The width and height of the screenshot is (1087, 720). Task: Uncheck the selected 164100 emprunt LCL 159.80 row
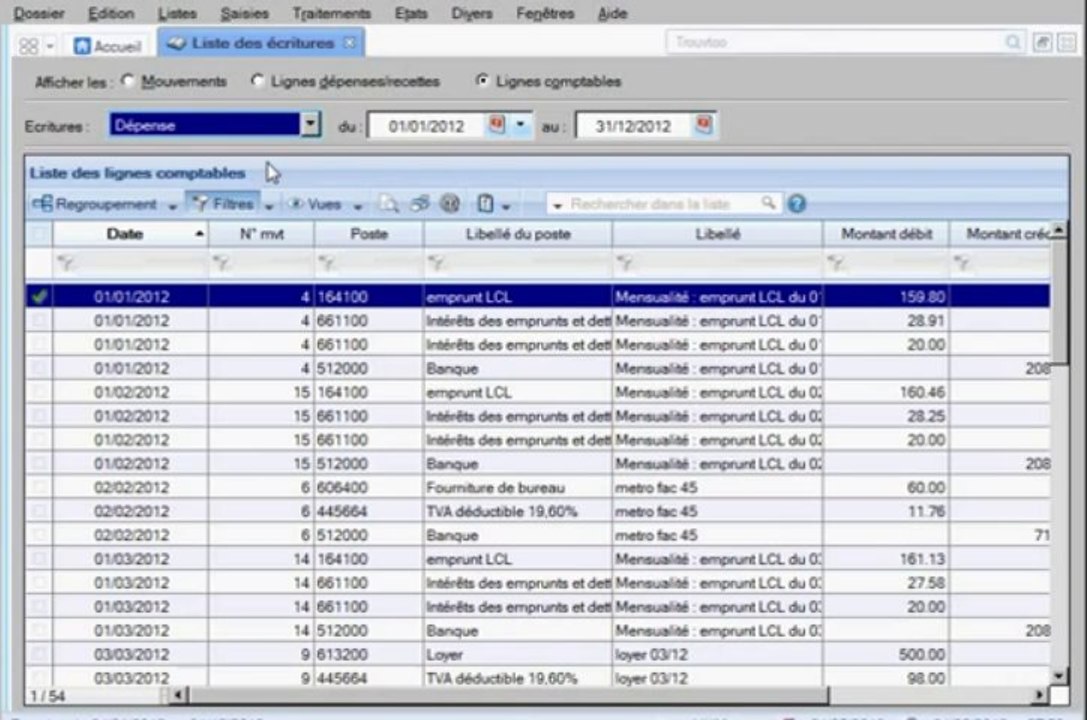tap(39, 297)
